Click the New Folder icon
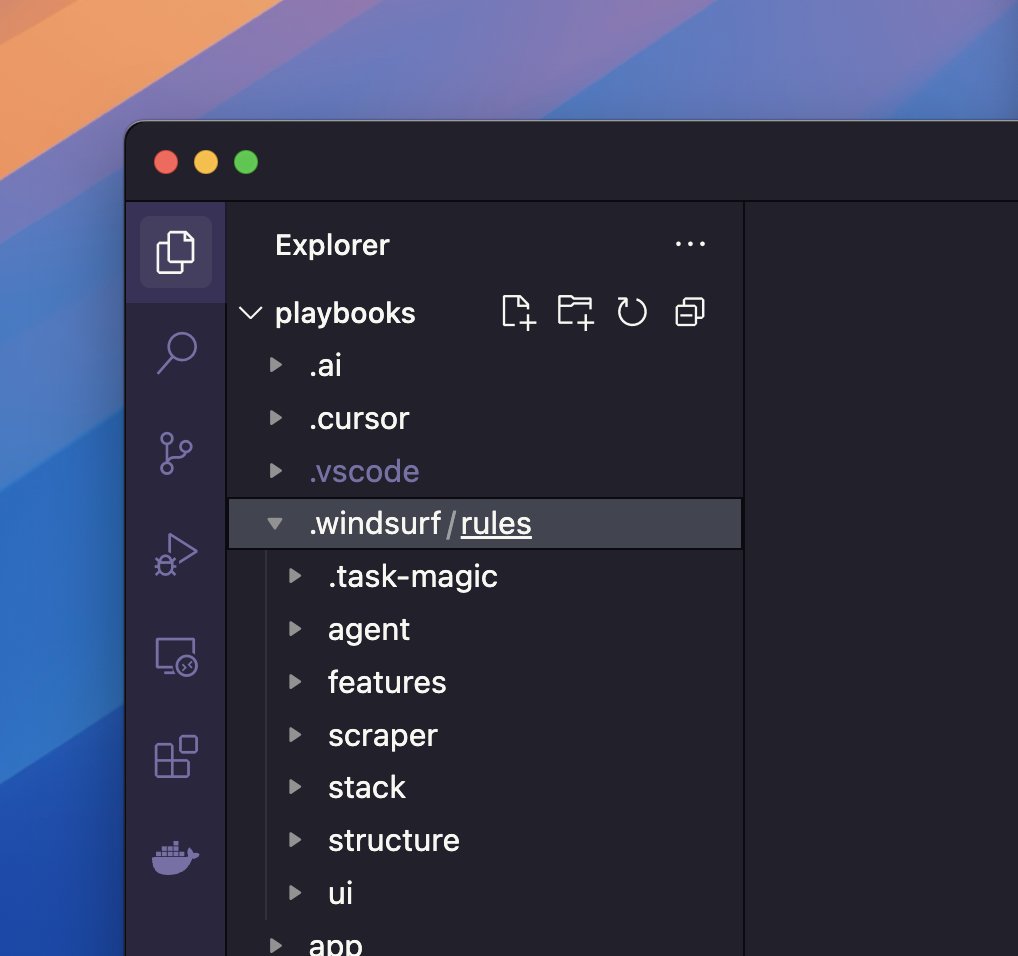Viewport: 1018px width, 956px height. click(x=575, y=312)
